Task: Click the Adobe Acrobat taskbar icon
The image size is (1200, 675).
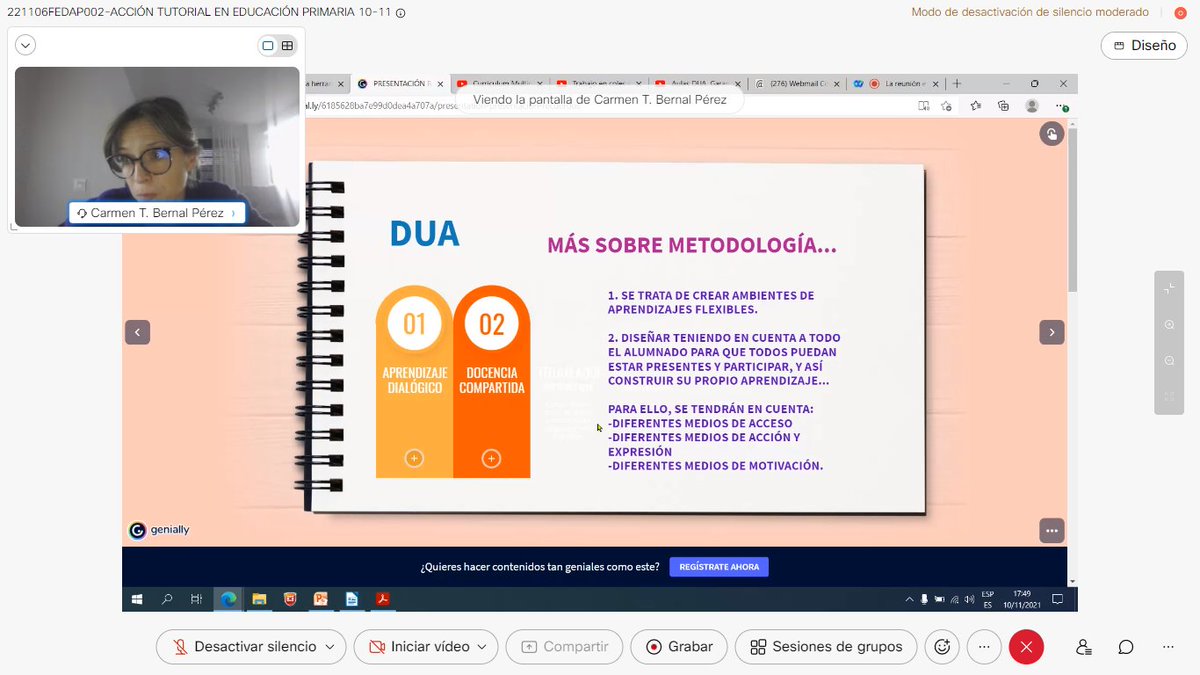Action: coord(382,599)
